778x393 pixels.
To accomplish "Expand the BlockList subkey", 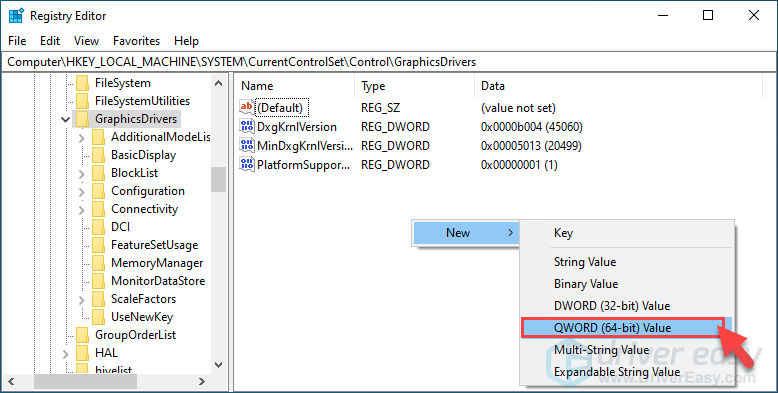I will pos(82,174).
